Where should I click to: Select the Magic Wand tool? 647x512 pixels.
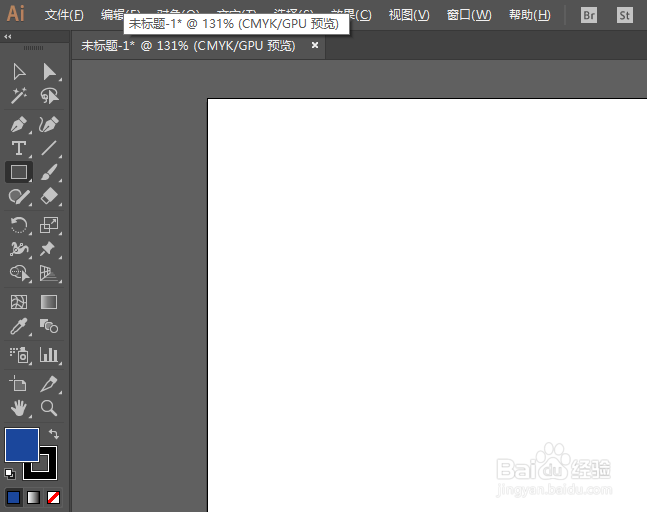pyautogui.click(x=19, y=96)
